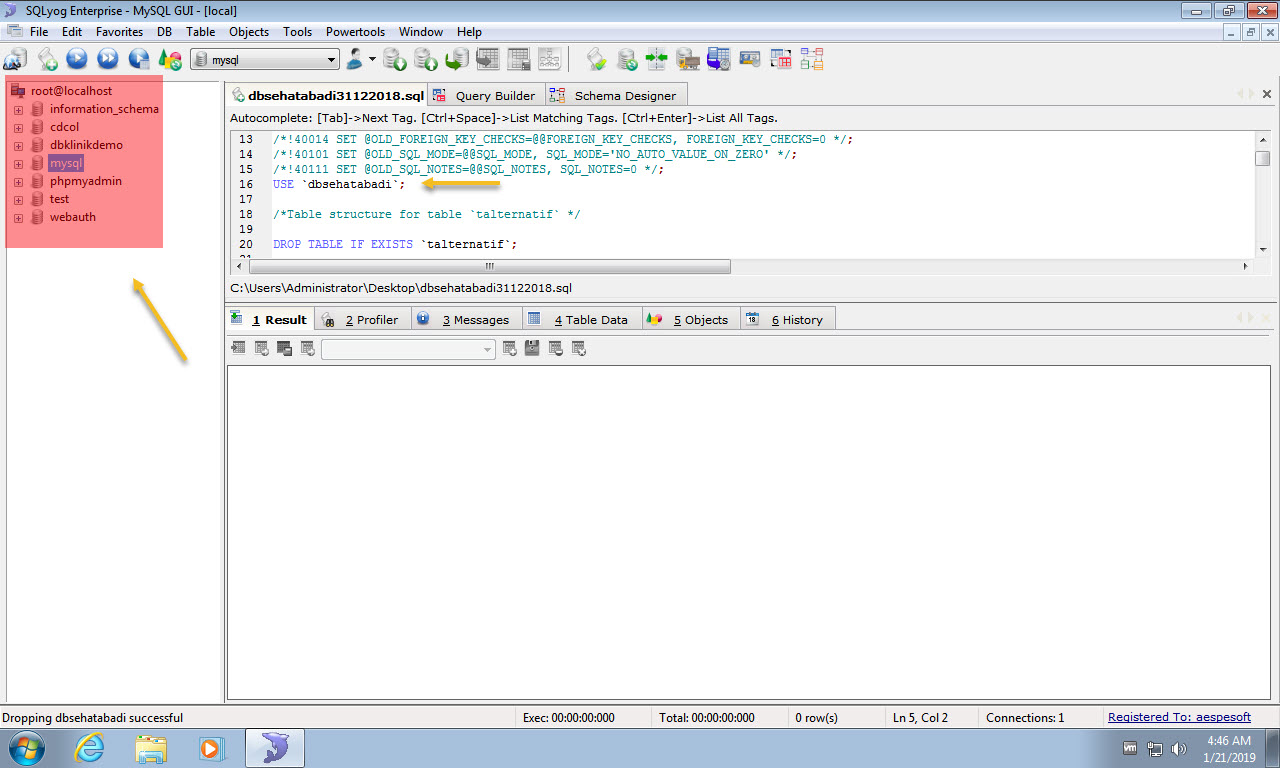
Task: Click the Schema Synchronization green arrows icon
Action: pyautogui.click(x=657, y=59)
